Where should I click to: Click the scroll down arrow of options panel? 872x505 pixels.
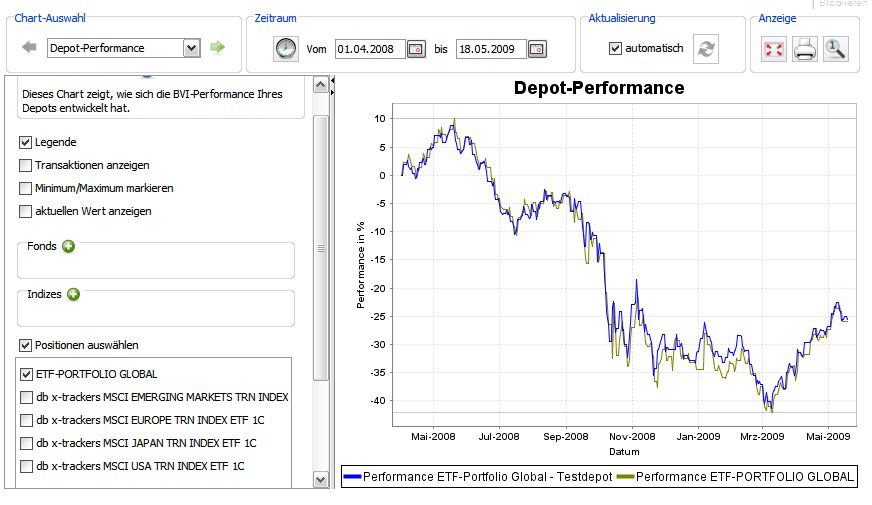[x=321, y=479]
